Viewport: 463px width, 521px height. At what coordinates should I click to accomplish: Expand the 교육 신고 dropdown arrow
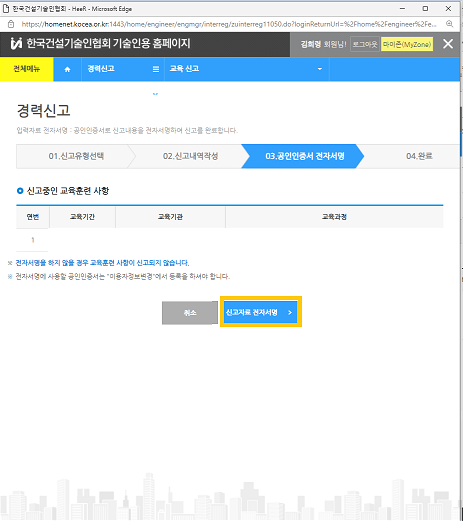320,69
